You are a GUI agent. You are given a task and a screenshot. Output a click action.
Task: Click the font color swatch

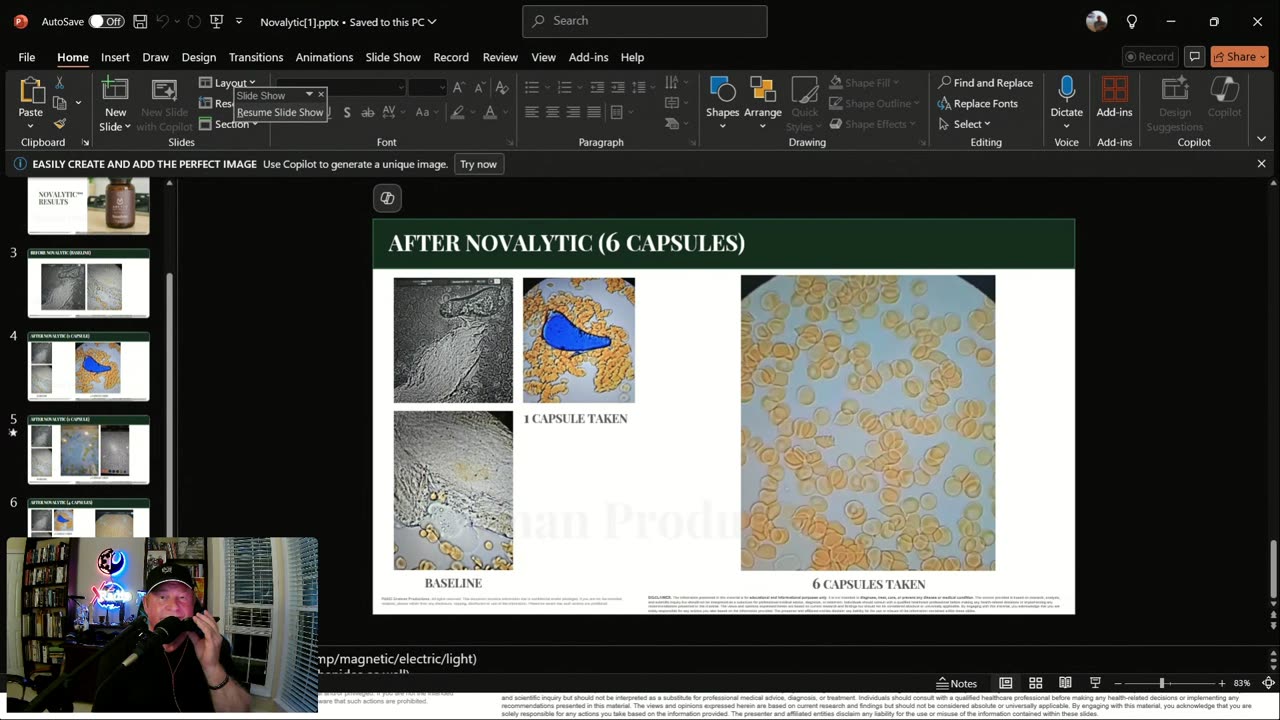coord(490,112)
